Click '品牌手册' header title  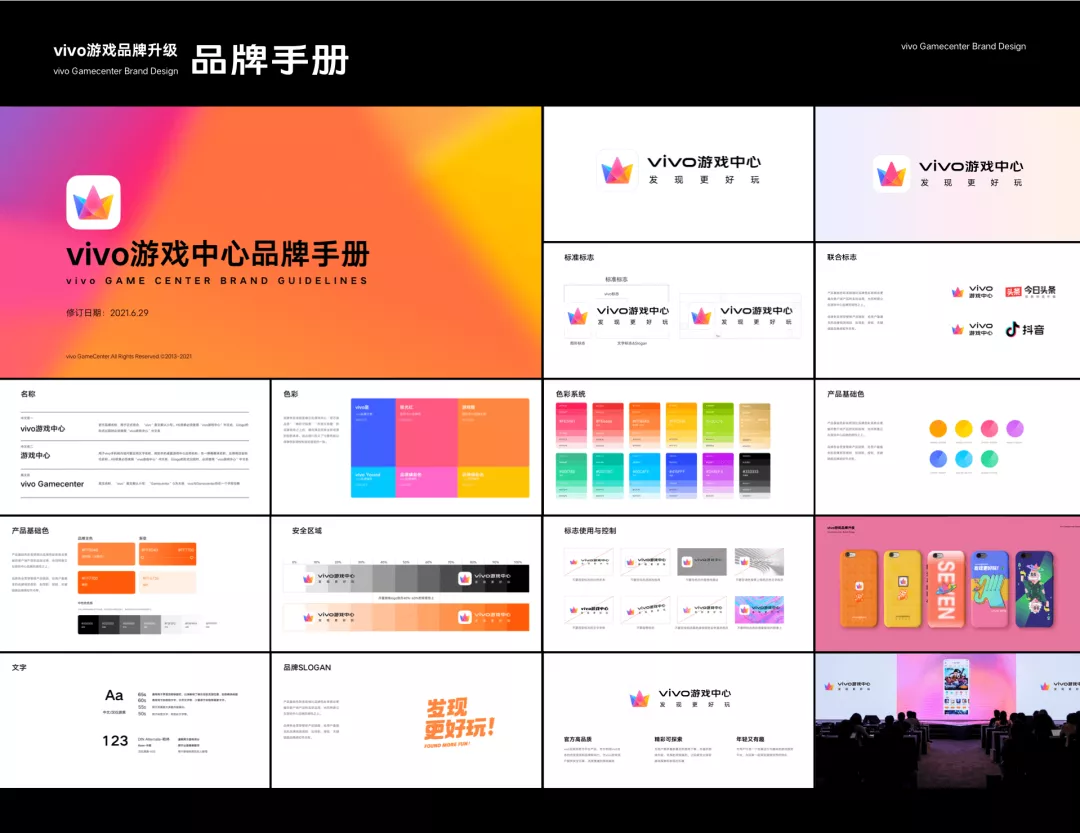[x=270, y=59]
